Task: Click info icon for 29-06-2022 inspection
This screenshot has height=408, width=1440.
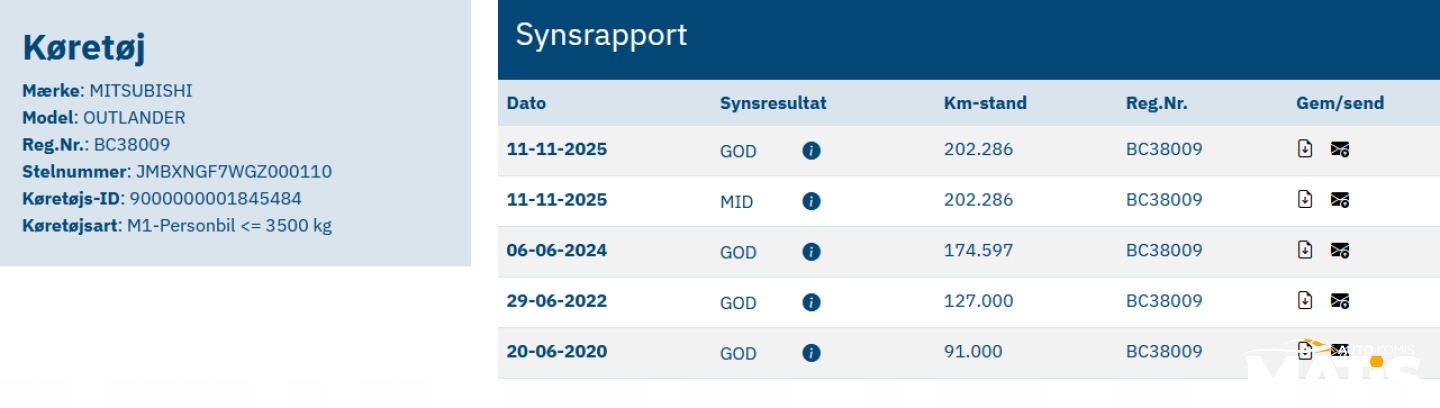Action: [x=811, y=302]
